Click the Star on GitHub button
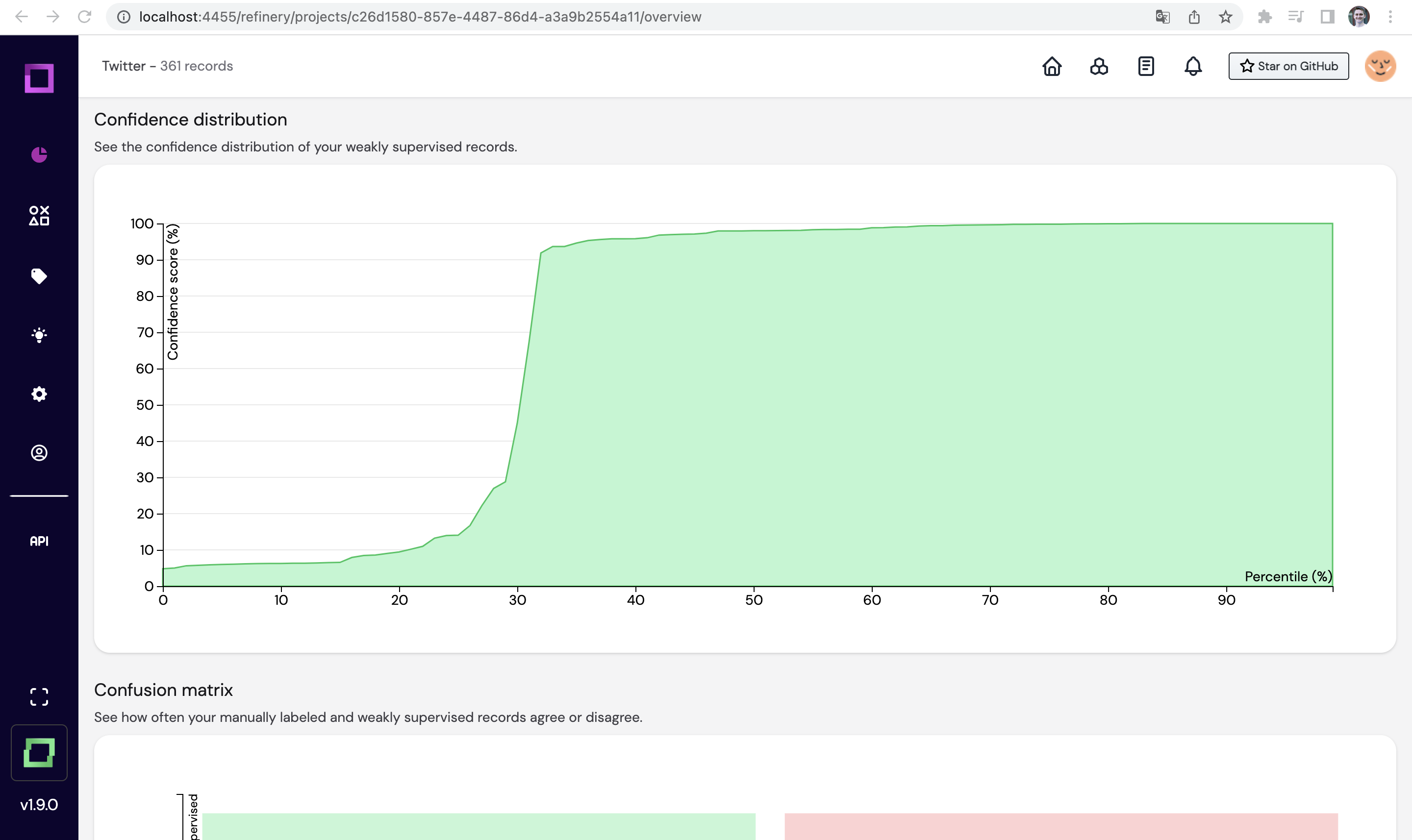Image resolution: width=1412 pixels, height=840 pixels. [1288, 66]
